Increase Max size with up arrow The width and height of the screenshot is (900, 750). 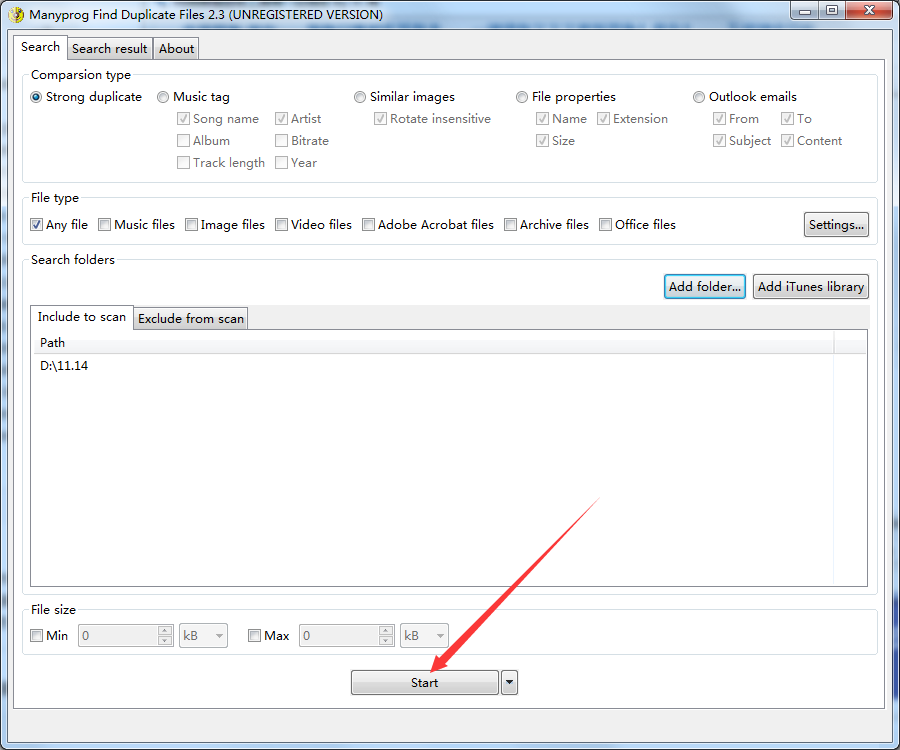coord(386,630)
